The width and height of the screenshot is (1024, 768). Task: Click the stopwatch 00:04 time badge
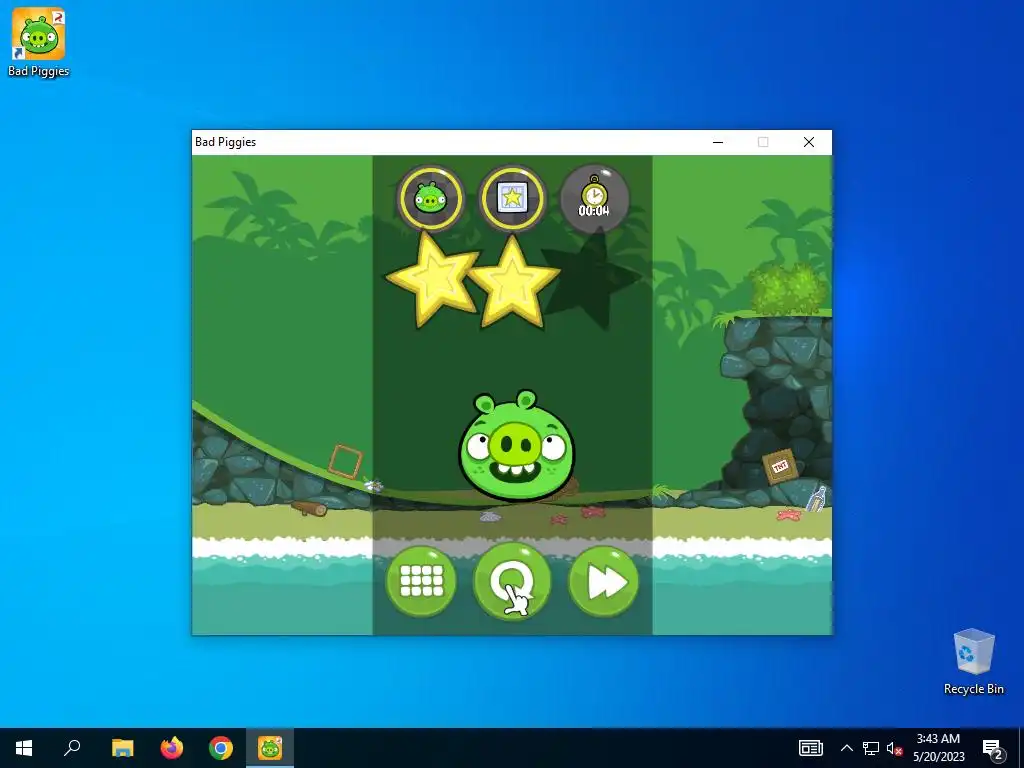coord(594,199)
